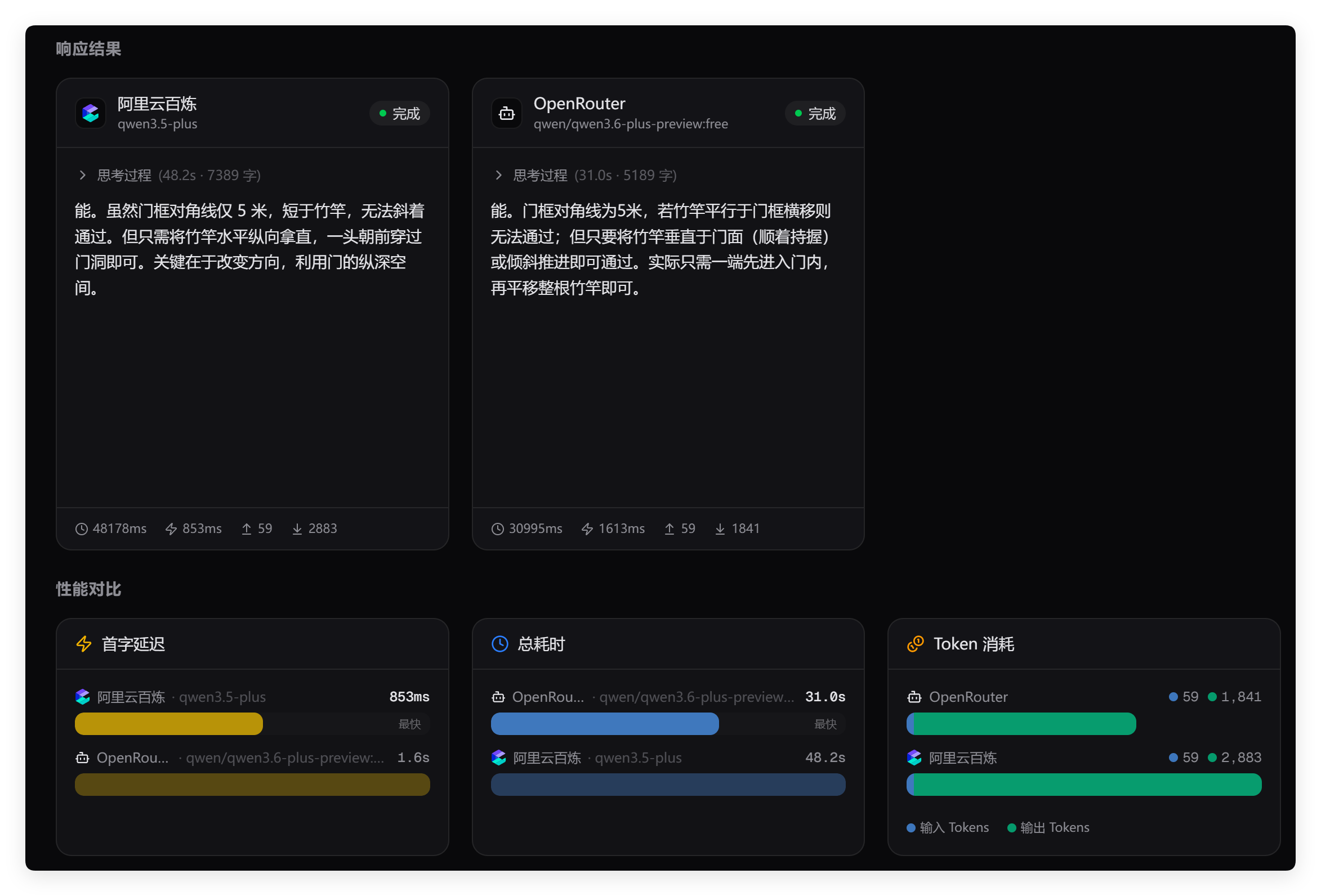The width and height of the screenshot is (1321, 896).
Task: Toggle the 输出 Tokens legend item
Action: [x=1048, y=827]
